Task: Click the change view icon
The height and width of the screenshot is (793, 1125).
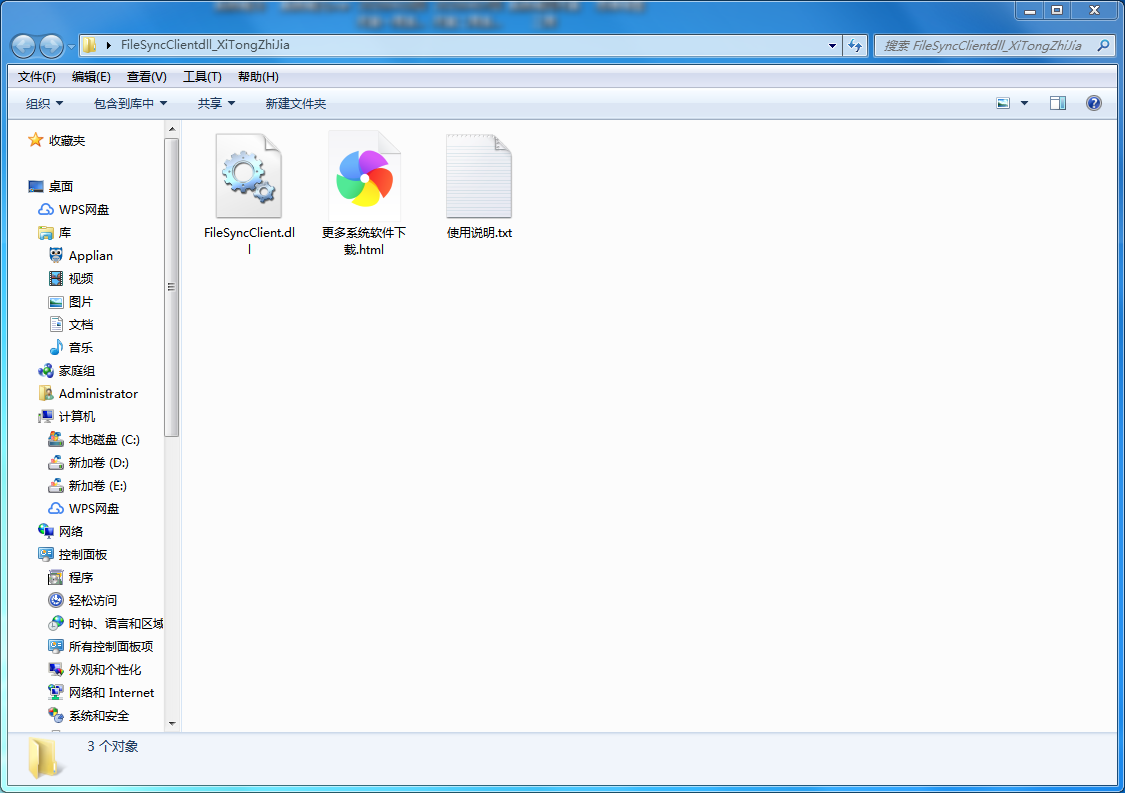Action: [x=1003, y=103]
